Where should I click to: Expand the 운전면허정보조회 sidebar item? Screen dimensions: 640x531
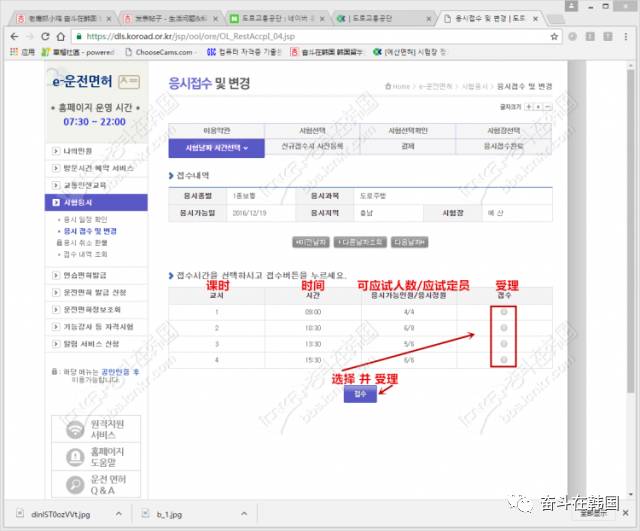click(96, 309)
